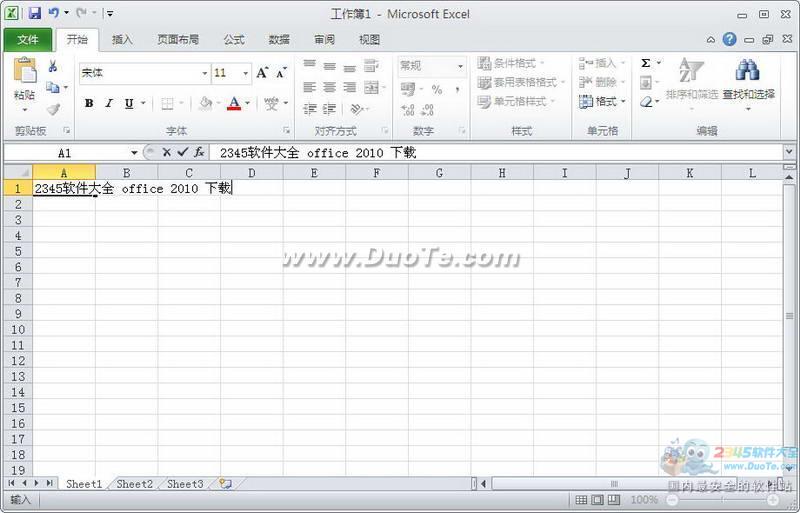Increase font size with large A icon

tap(262, 73)
